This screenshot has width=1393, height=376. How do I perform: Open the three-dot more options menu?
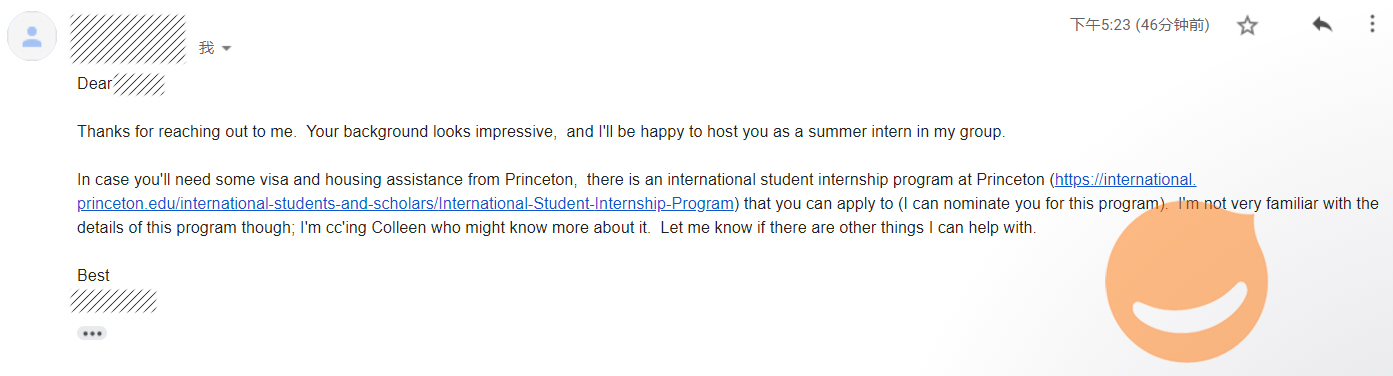[1371, 25]
